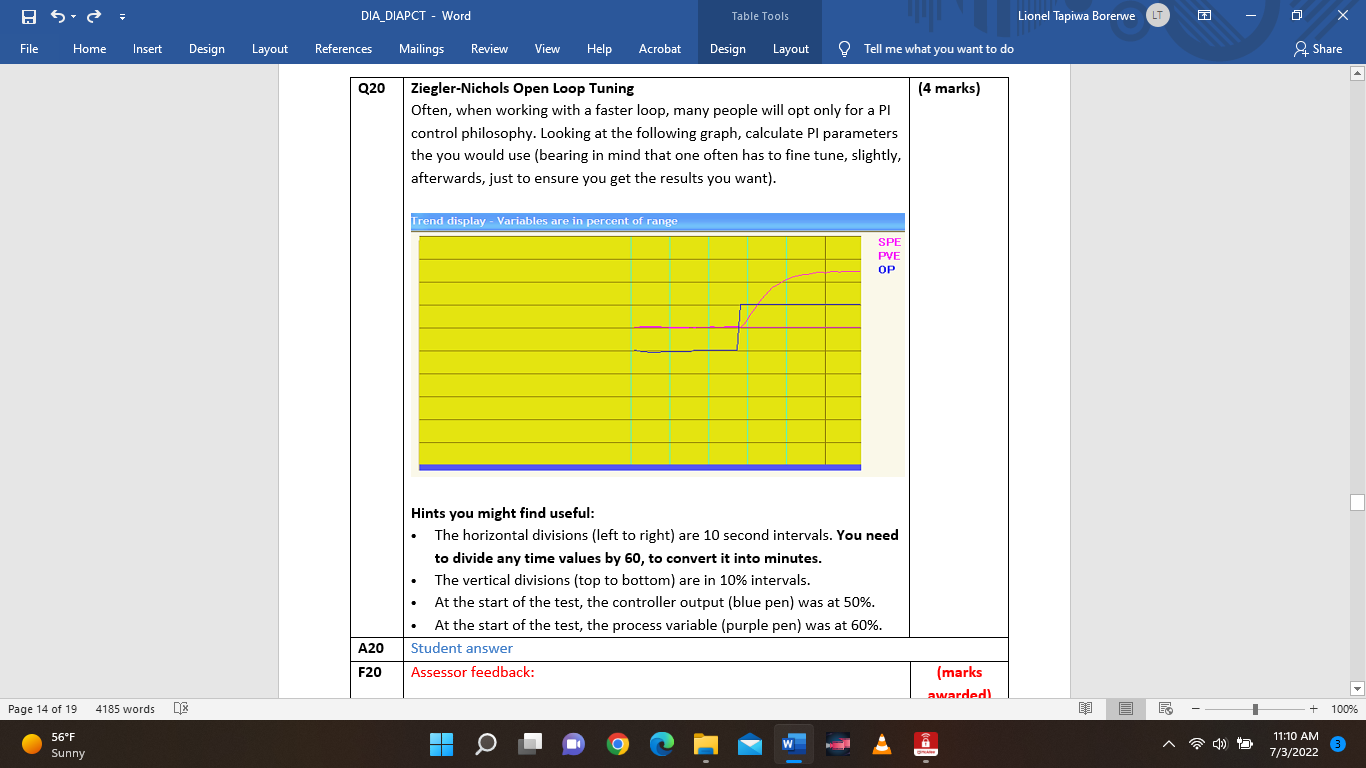Zoom in with the plus button
The image size is (1366, 768).
click(x=1313, y=709)
